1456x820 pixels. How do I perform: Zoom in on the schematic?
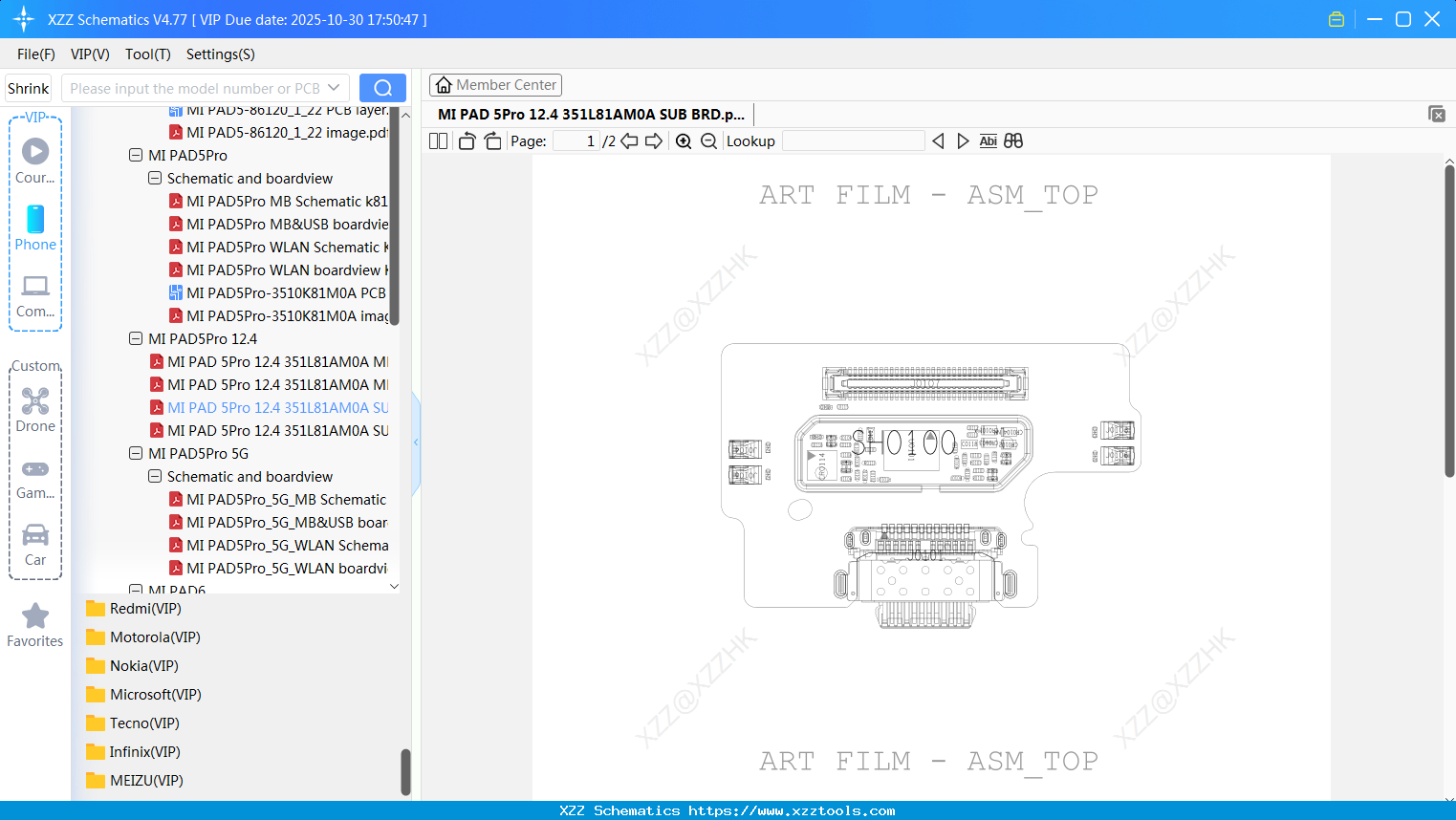tap(684, 141)
